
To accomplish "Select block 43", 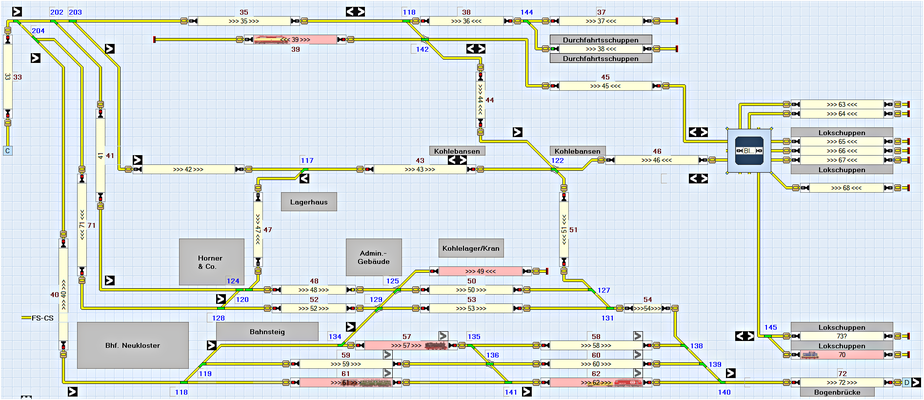I will (420, 169).
